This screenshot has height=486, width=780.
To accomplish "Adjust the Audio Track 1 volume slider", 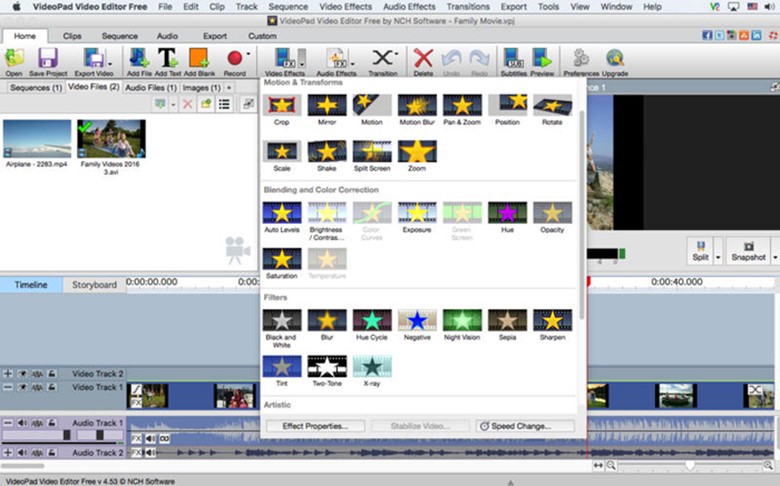I will tap(67, 435).
